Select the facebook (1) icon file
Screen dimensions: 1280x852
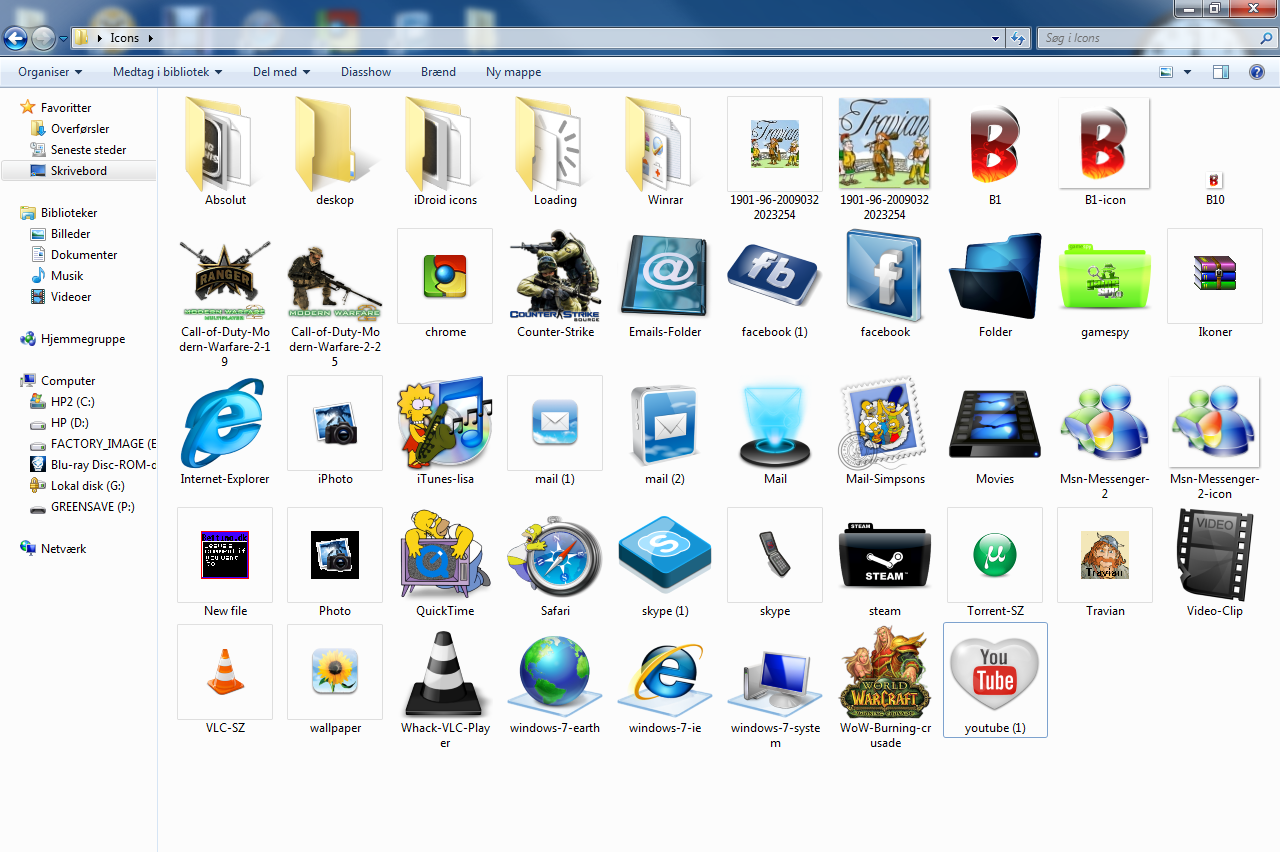click(x=775, y=276)
